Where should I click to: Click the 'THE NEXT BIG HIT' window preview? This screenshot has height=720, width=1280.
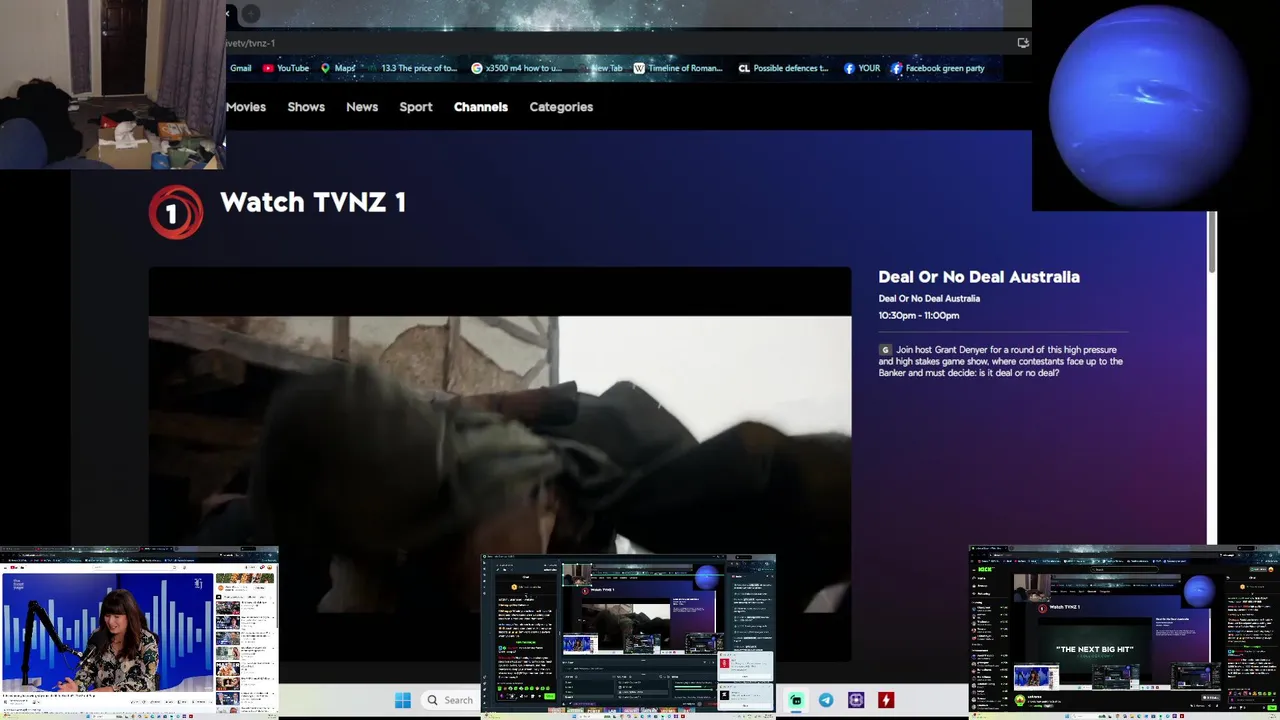click(1124, 631)
